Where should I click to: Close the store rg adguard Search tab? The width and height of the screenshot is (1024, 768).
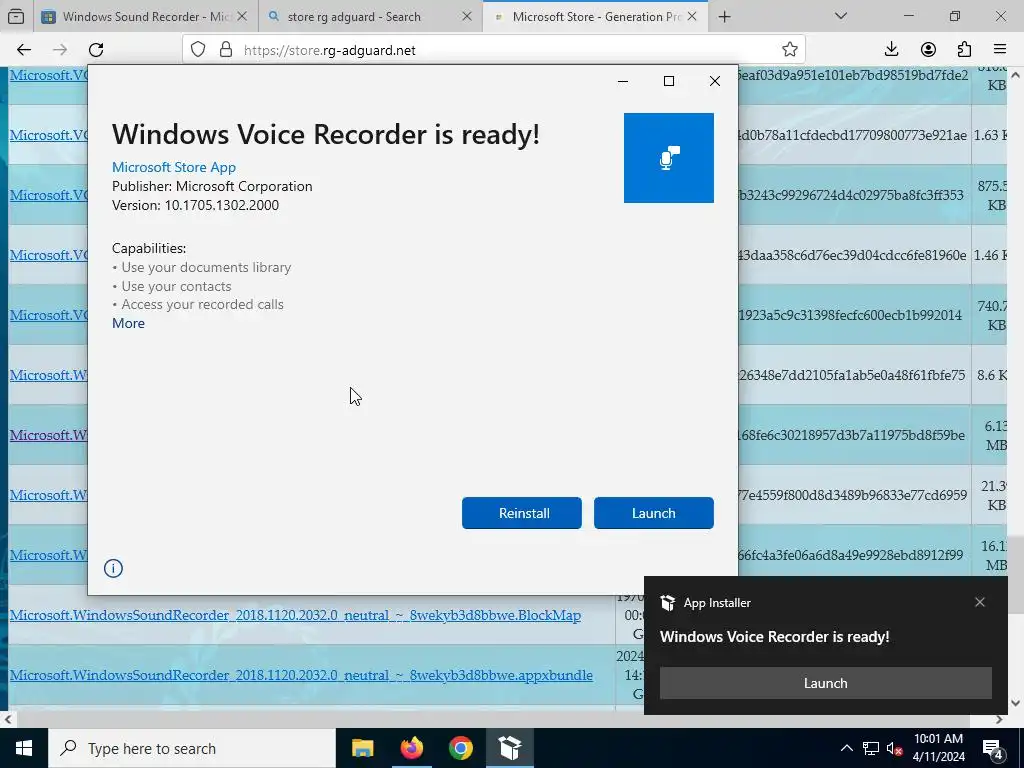coord(467,16)
